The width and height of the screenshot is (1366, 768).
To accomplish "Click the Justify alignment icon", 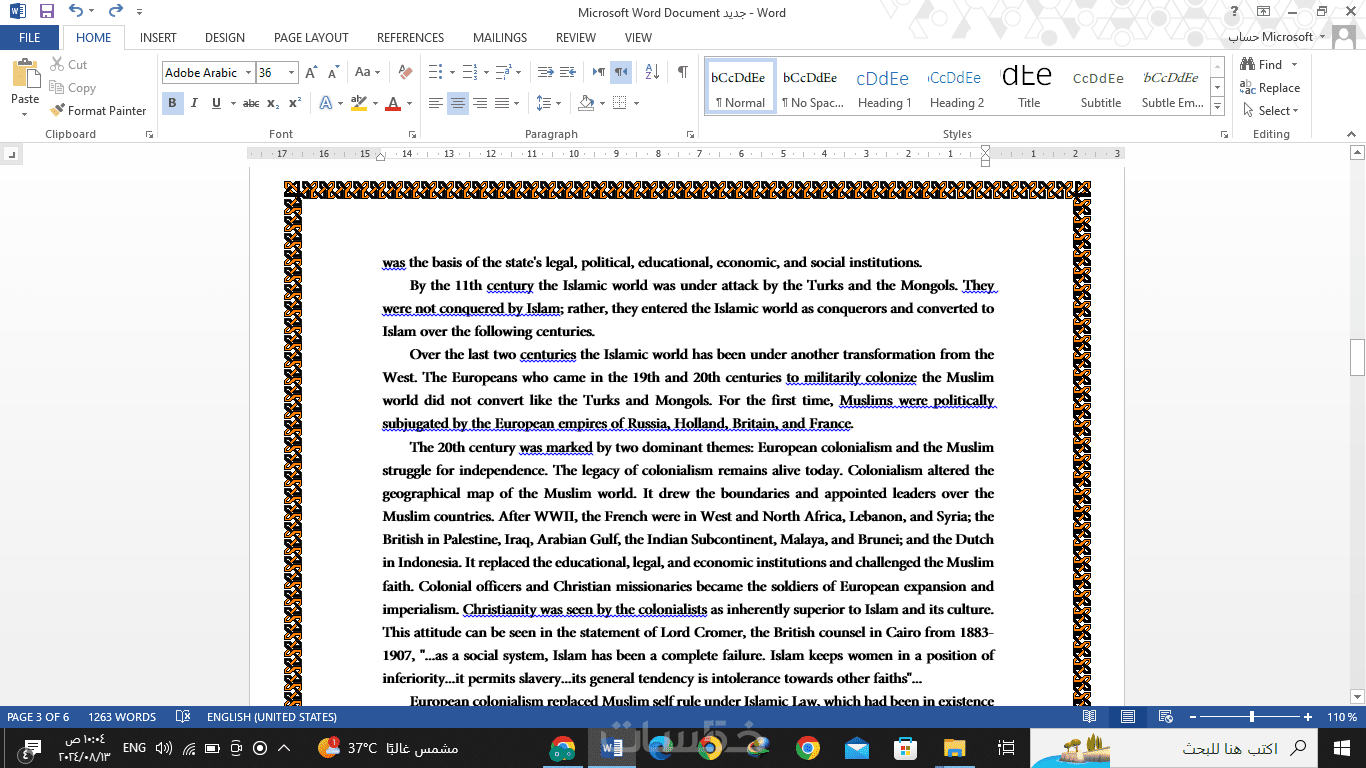I will tap(502, 103).
